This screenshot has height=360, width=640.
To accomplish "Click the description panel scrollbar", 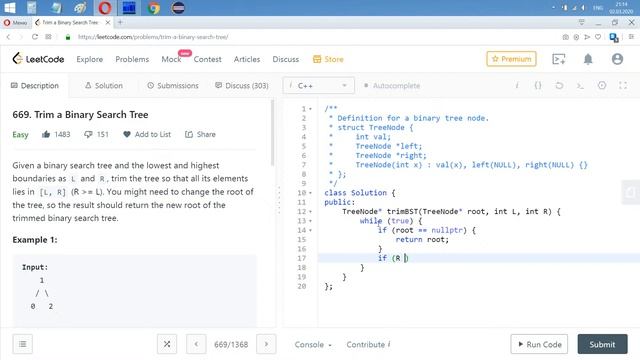I will click(x=272, y=133).
